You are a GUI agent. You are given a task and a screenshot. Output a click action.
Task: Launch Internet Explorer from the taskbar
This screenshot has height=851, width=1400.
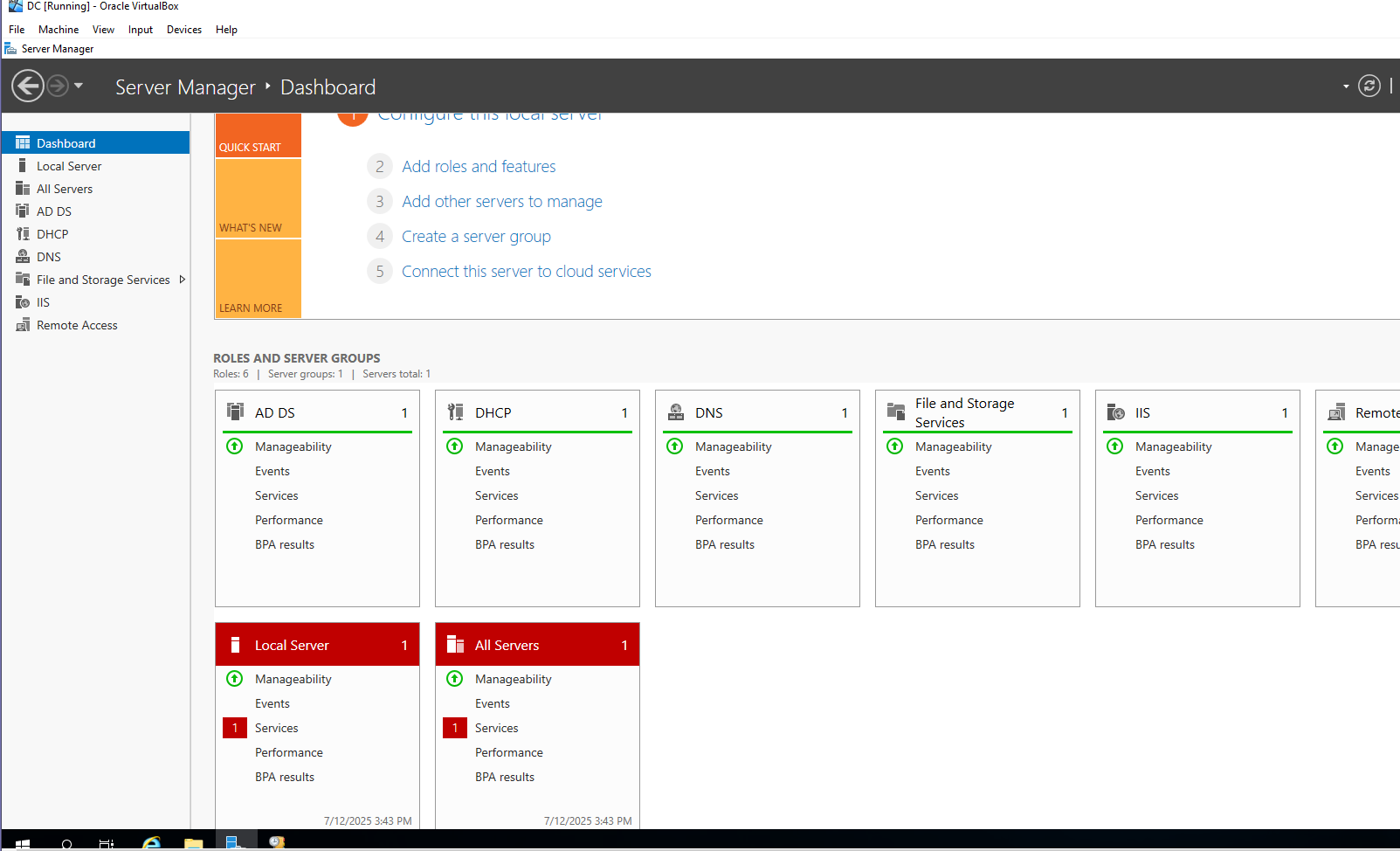click(x=151, y=843)
